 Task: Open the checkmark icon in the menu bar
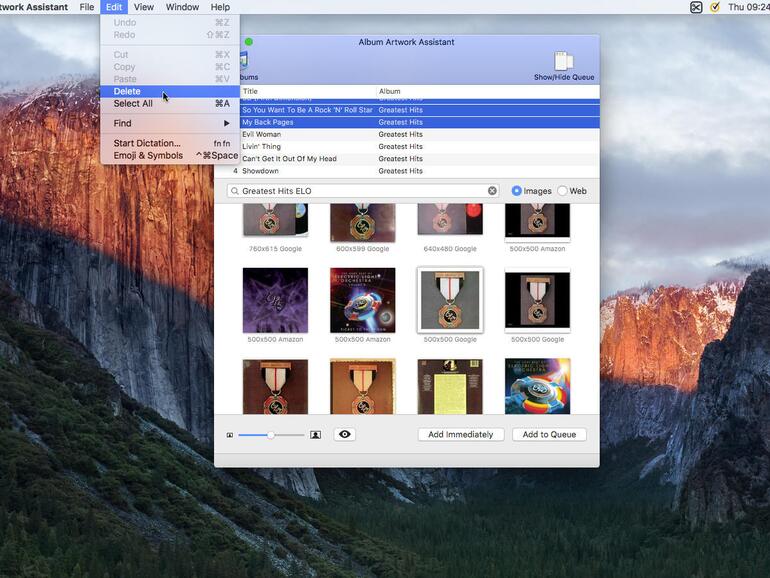(715, 7)
